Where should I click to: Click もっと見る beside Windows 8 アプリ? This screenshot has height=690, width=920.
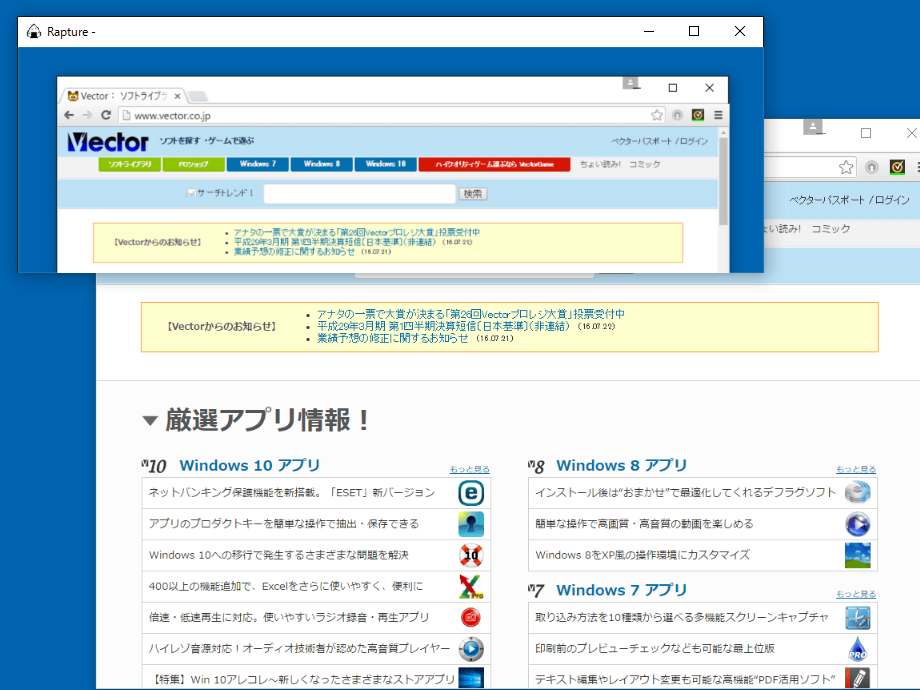point(856,469)
